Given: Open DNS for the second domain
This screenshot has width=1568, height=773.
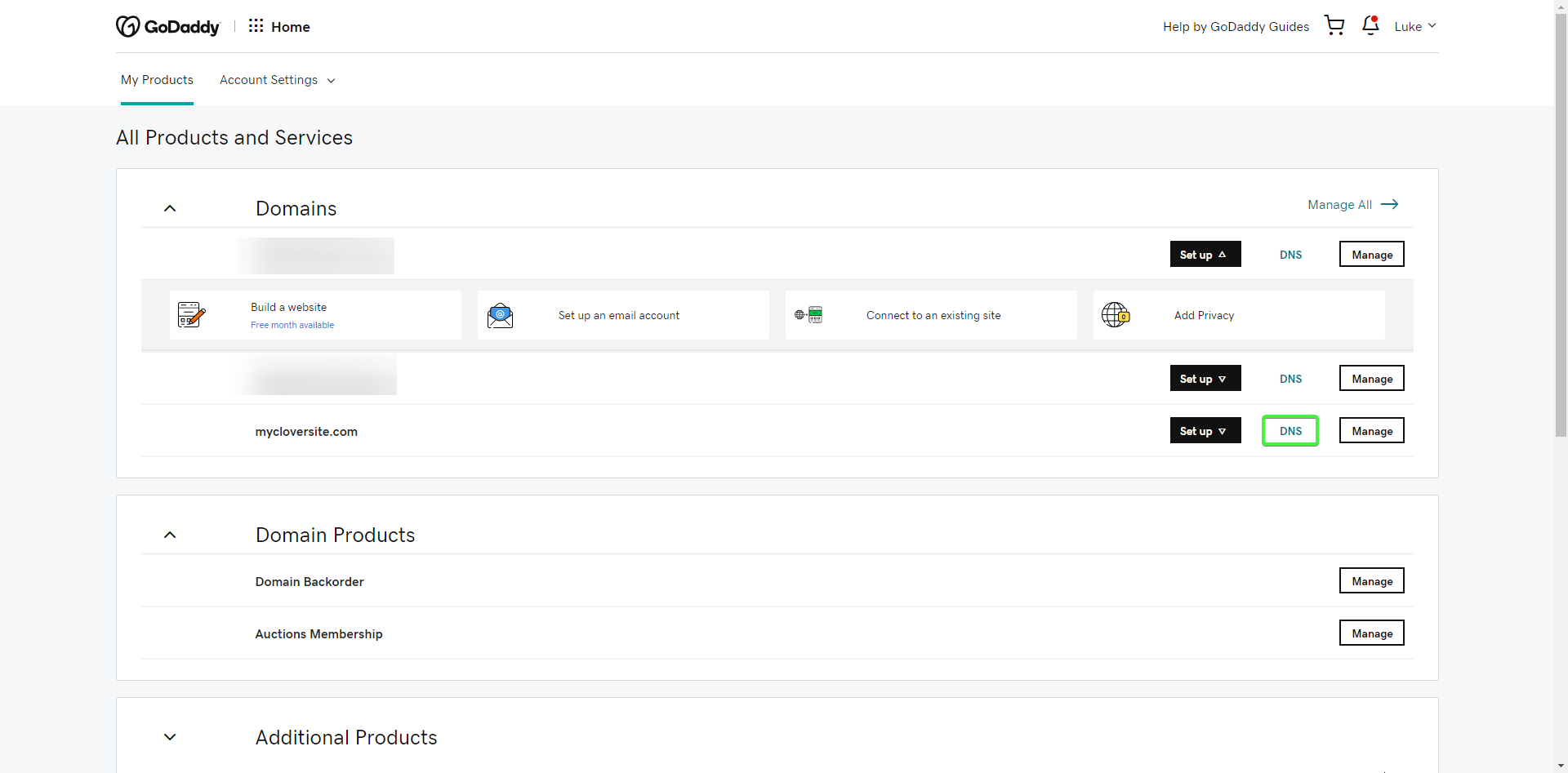Looking at the screenshot, I should [x=1290, y=379].
